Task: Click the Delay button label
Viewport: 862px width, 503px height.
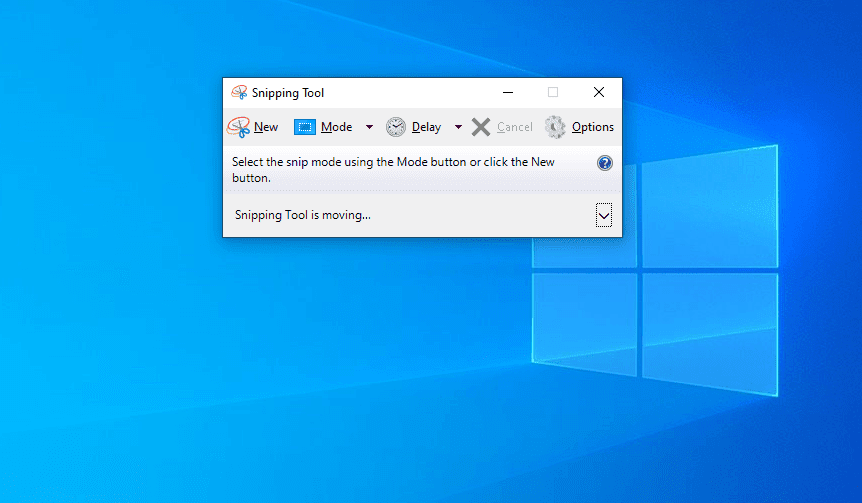Action: [x=427, y=127]
